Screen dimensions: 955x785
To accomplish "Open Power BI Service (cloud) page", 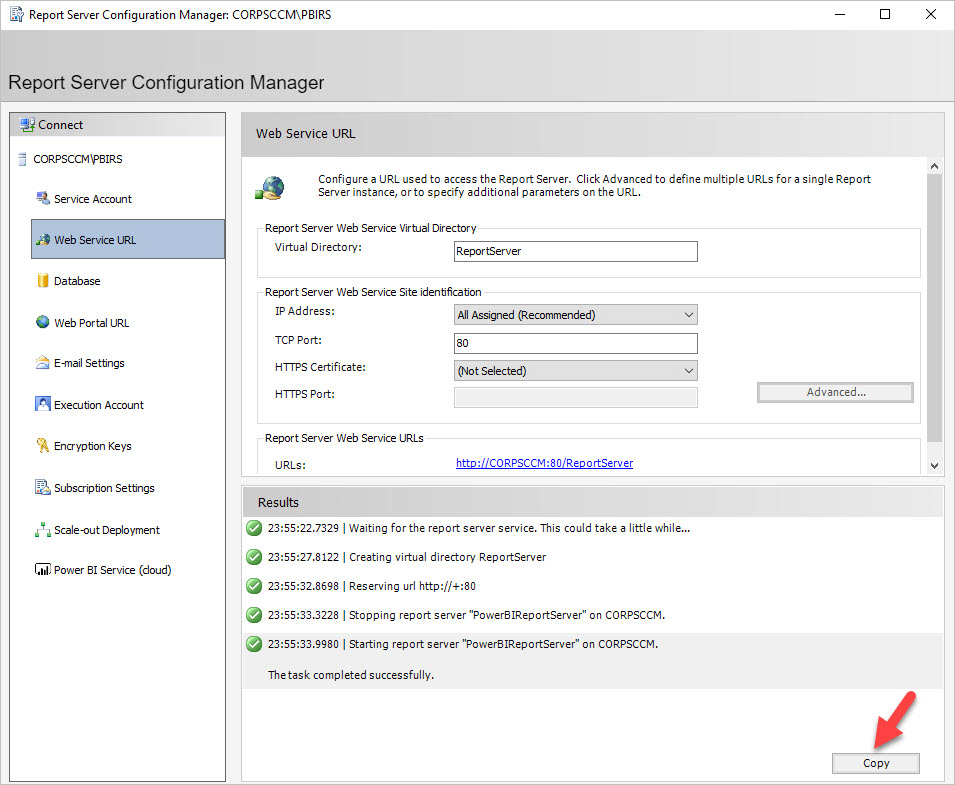I will point(113,570).
